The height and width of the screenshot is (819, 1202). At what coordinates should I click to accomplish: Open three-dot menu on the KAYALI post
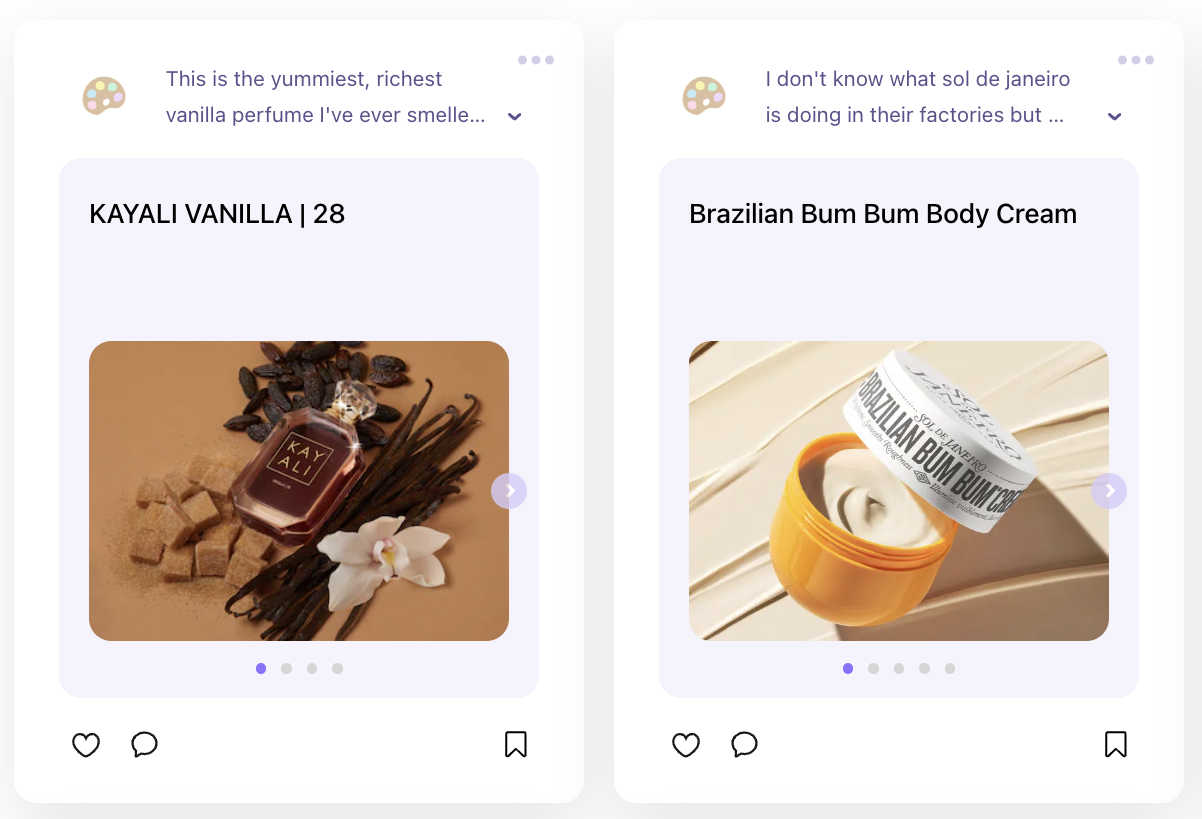tap(536, 60)
